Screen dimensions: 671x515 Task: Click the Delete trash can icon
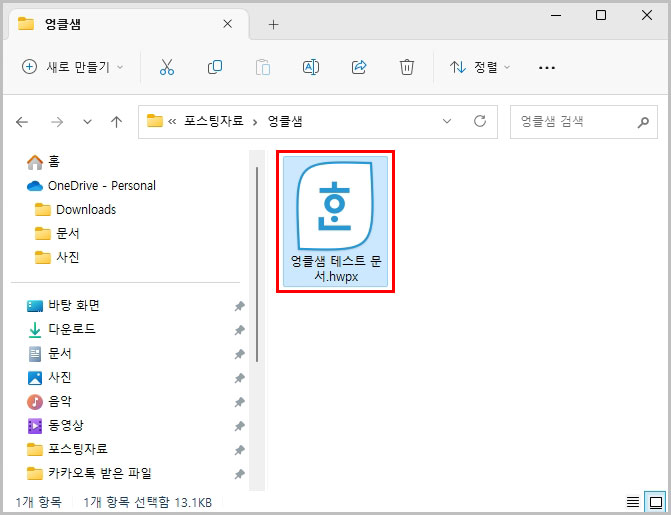(x=407, y=67)
